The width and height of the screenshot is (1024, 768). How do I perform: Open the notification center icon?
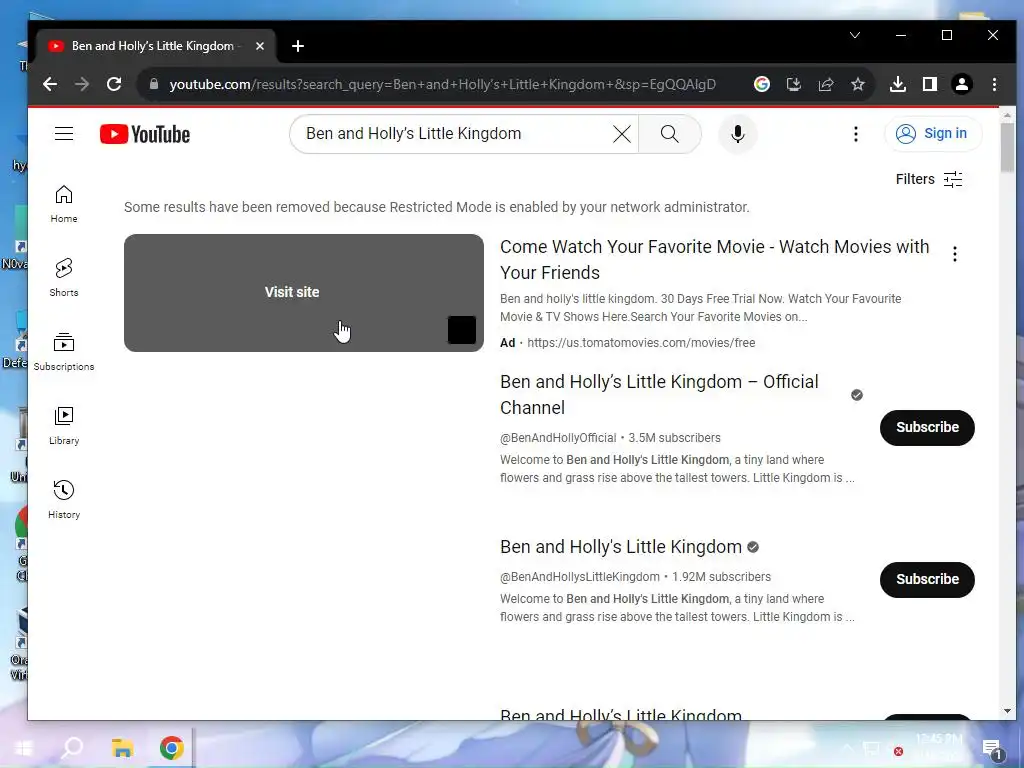click(992, 749)
